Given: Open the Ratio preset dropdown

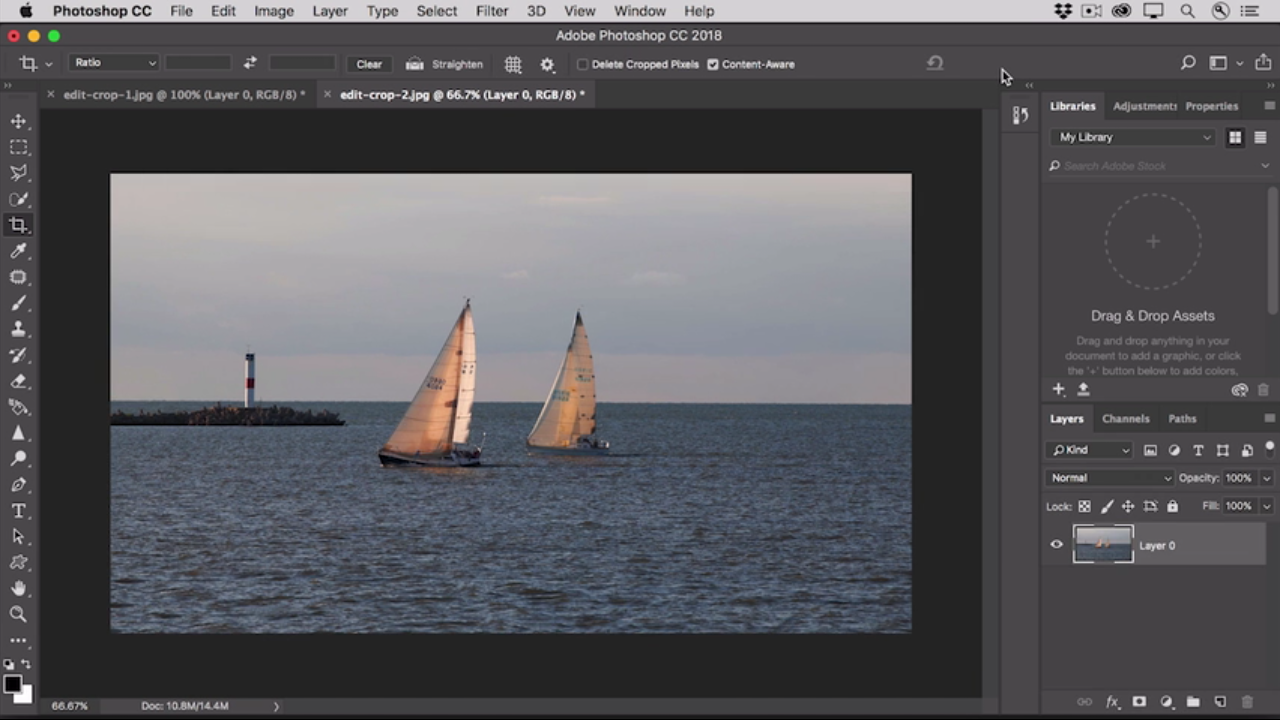Looking at the screenshot, I should pyautogui.click(x=114, y=63).
